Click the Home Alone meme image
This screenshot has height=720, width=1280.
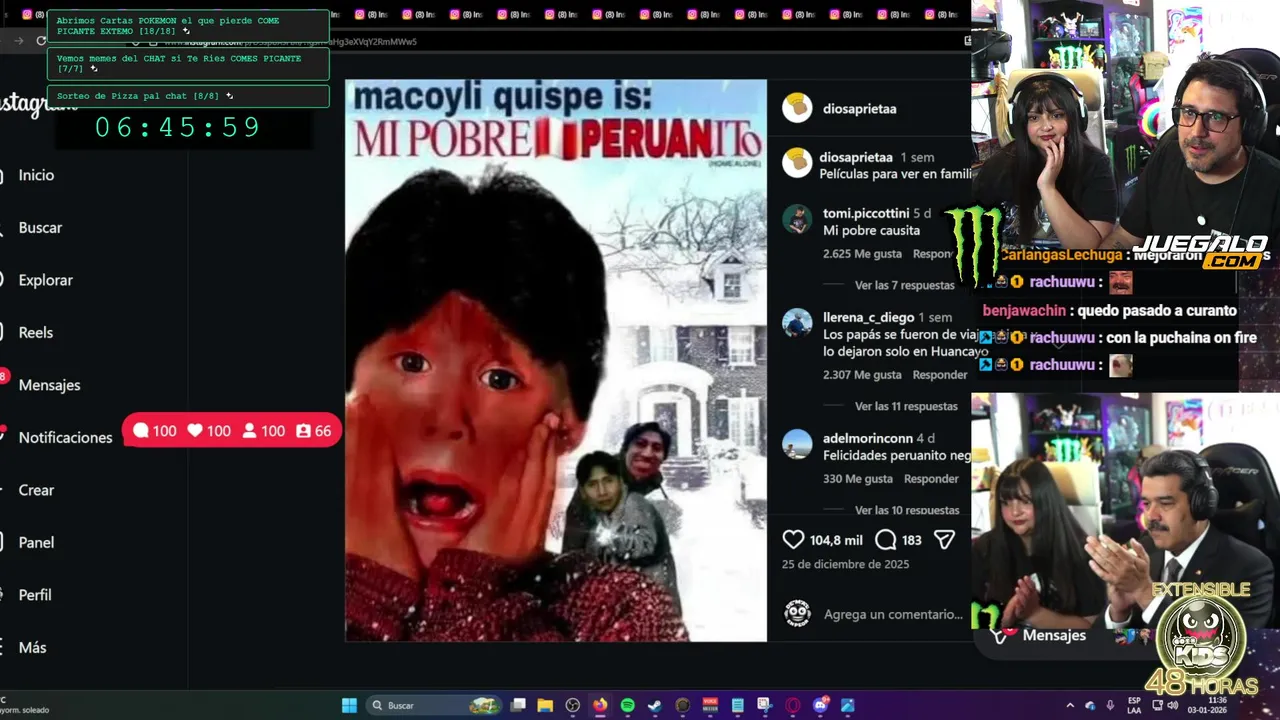click(x=556, y=360)
